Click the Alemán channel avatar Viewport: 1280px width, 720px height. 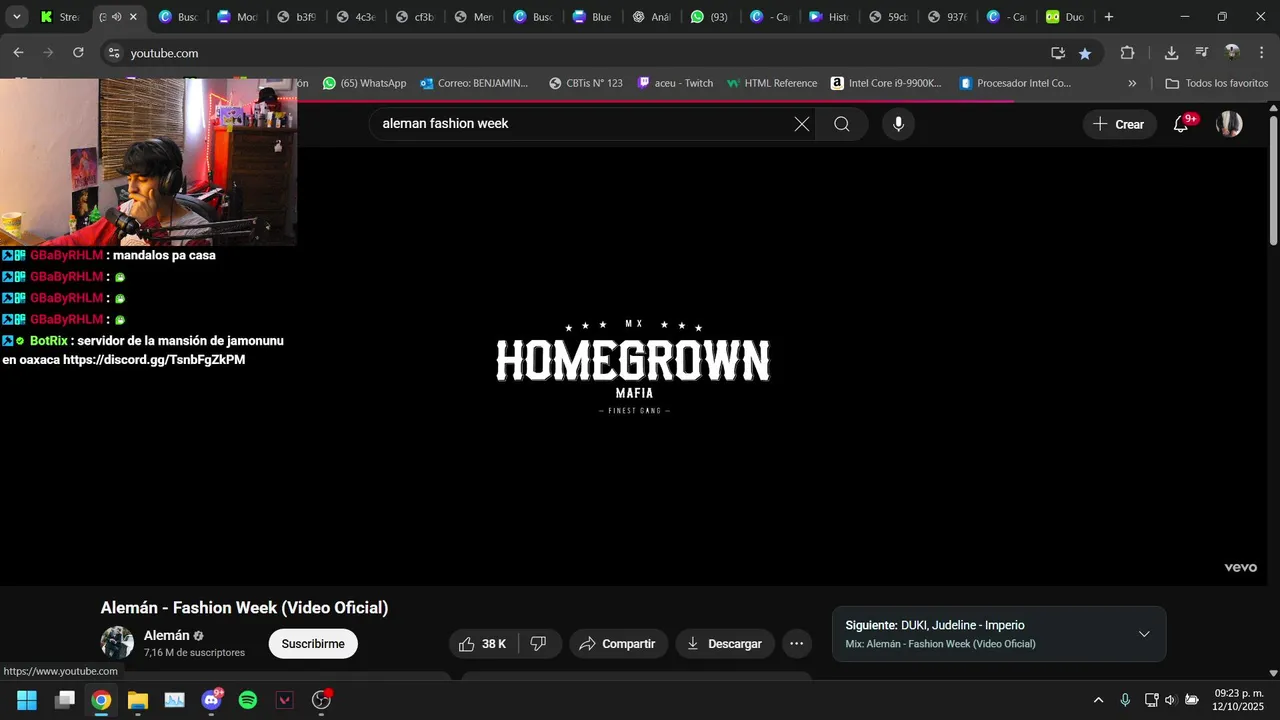click(x=117, y=643)
